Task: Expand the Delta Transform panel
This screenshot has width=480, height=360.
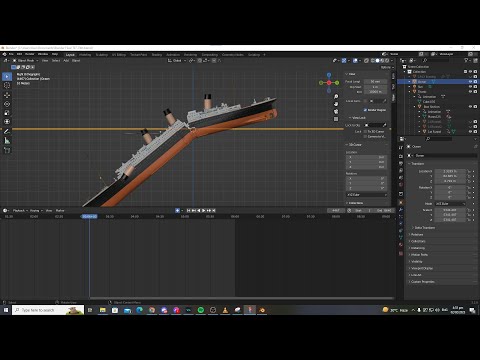Action: click(x=424, y=228)
